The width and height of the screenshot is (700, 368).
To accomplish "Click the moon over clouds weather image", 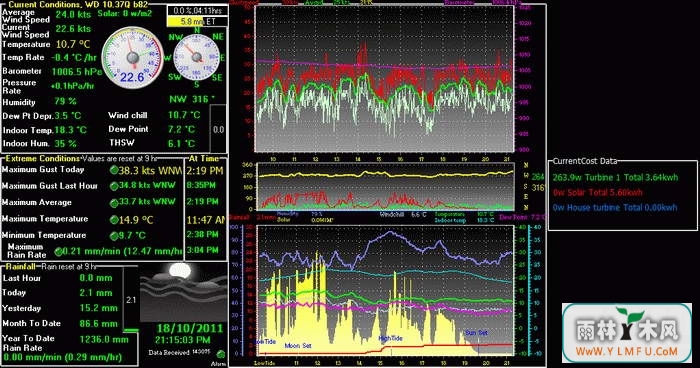I will tap(183, 292).
